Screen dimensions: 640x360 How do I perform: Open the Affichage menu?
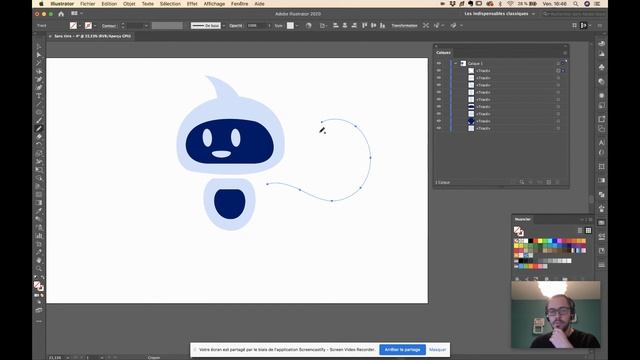coord(214,4)
